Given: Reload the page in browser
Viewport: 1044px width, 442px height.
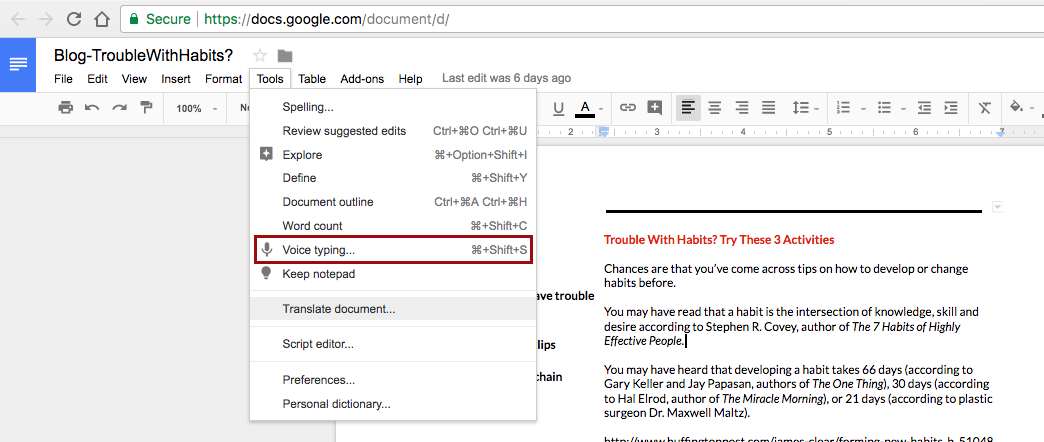Looking at the screenshot, I should [x=75, y=19].
